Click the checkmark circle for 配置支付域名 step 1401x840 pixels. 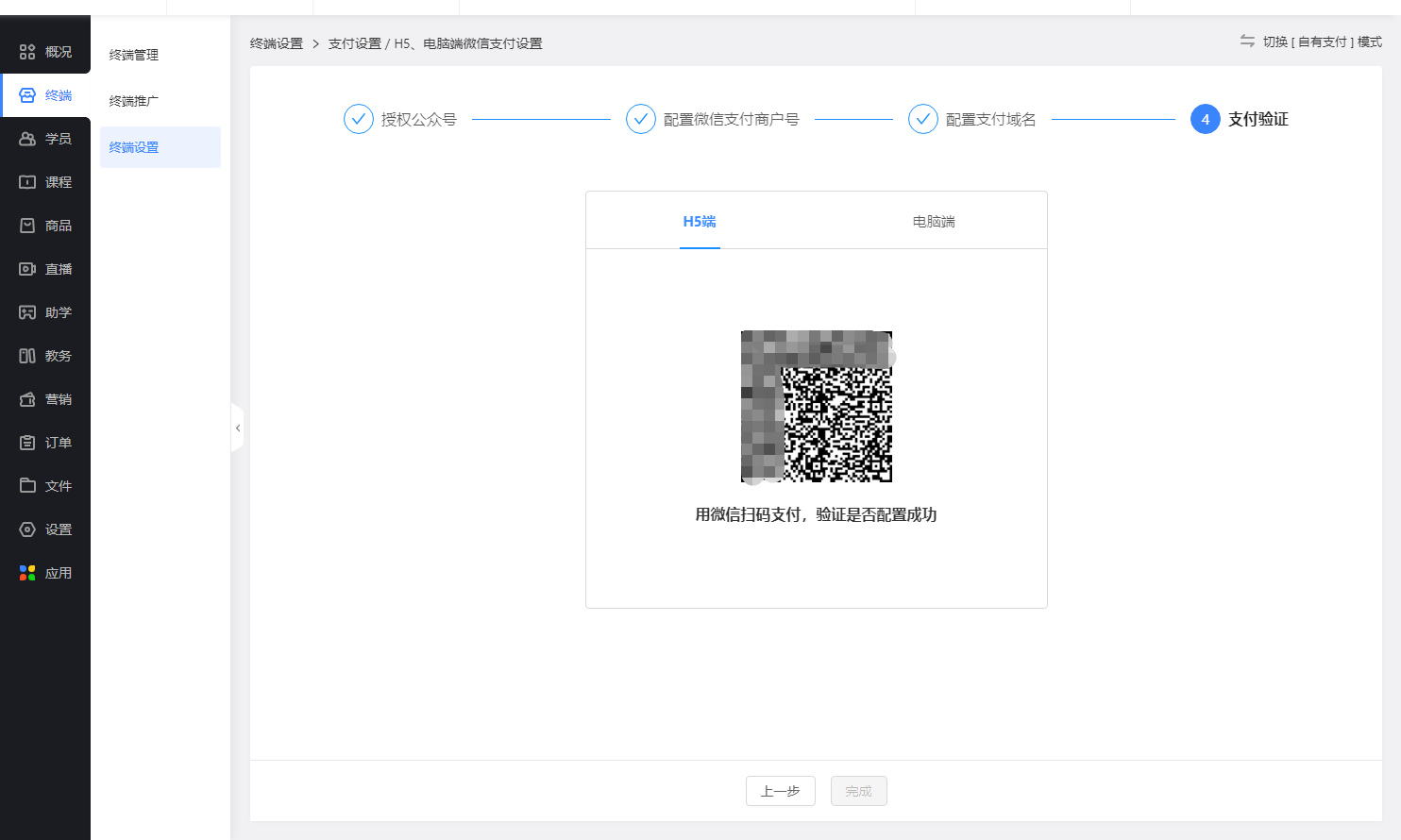click(923, 119)
